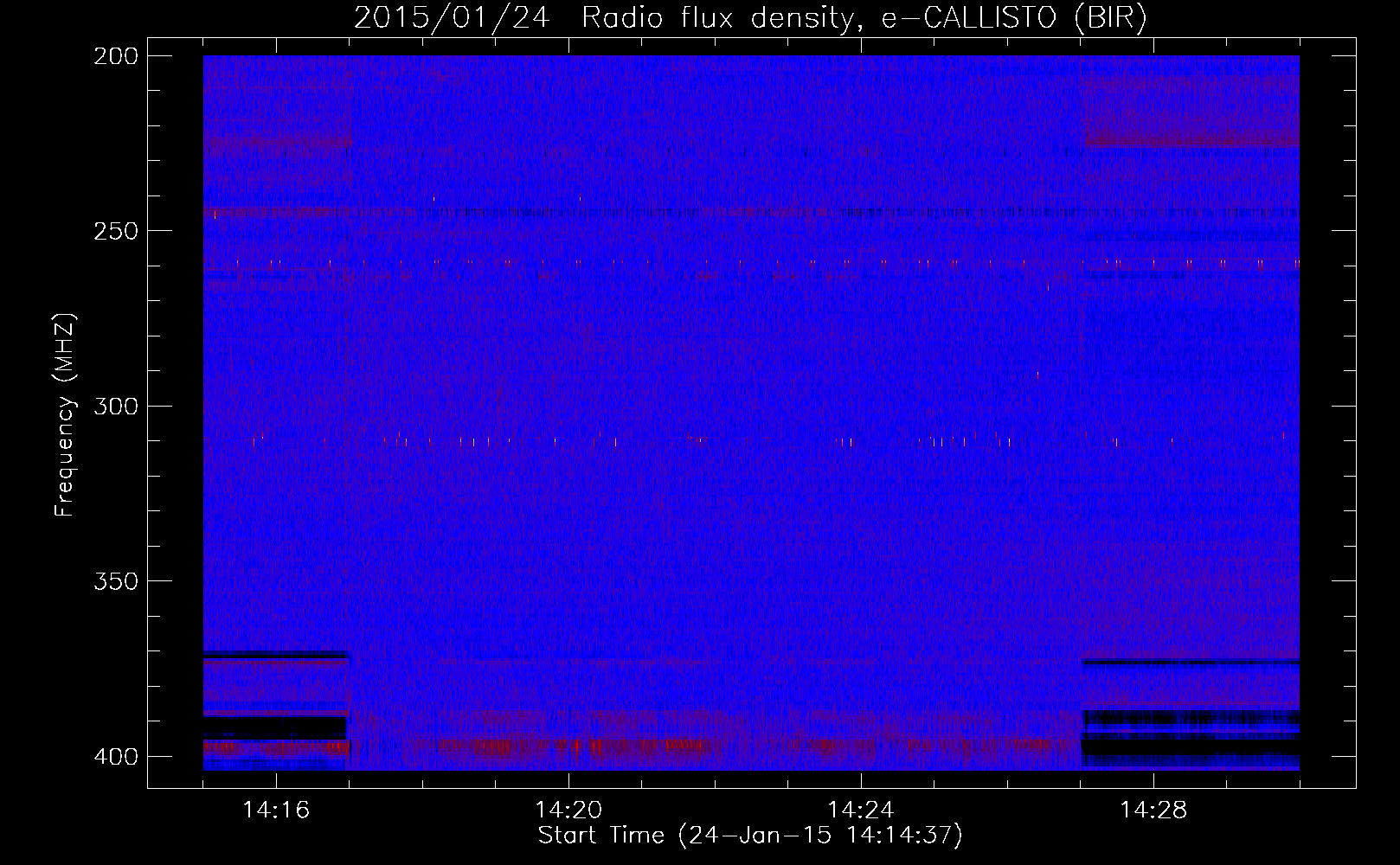Click the "Start Time (24-Jan-15 14:14:37)" label
This screenshot has height=865, width=1400.
click(x=750, y=836)
